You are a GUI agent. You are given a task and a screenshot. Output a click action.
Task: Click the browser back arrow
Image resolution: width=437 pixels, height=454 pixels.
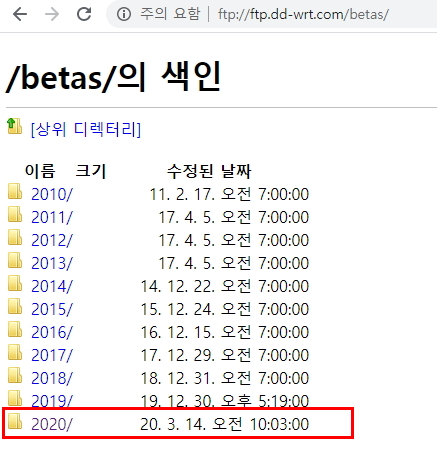(20, 14)
